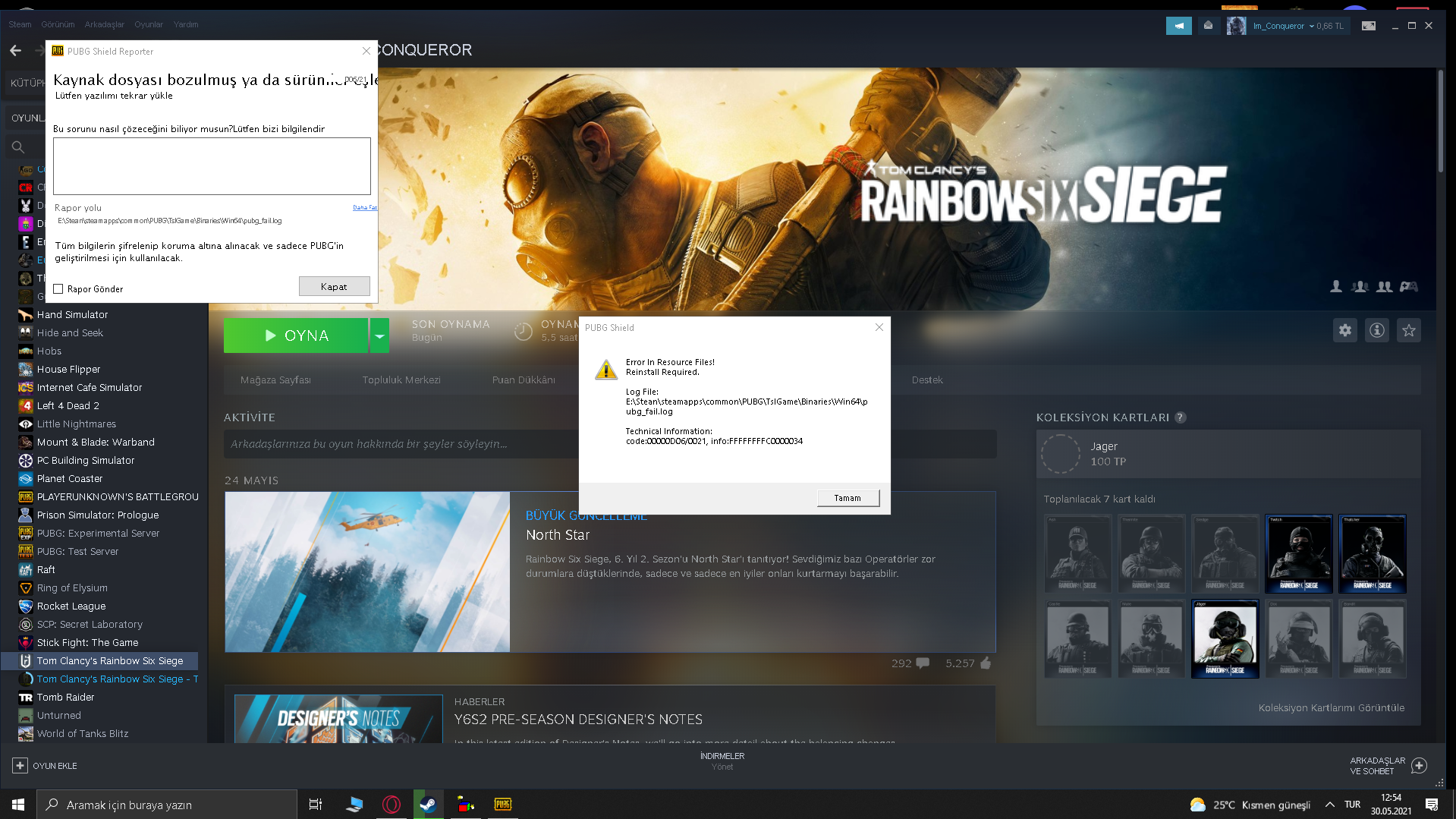Screen dimensions: 1456x819
Task: Click Kapat in the PUBG Shield Reporter
Action: [334, 286]
